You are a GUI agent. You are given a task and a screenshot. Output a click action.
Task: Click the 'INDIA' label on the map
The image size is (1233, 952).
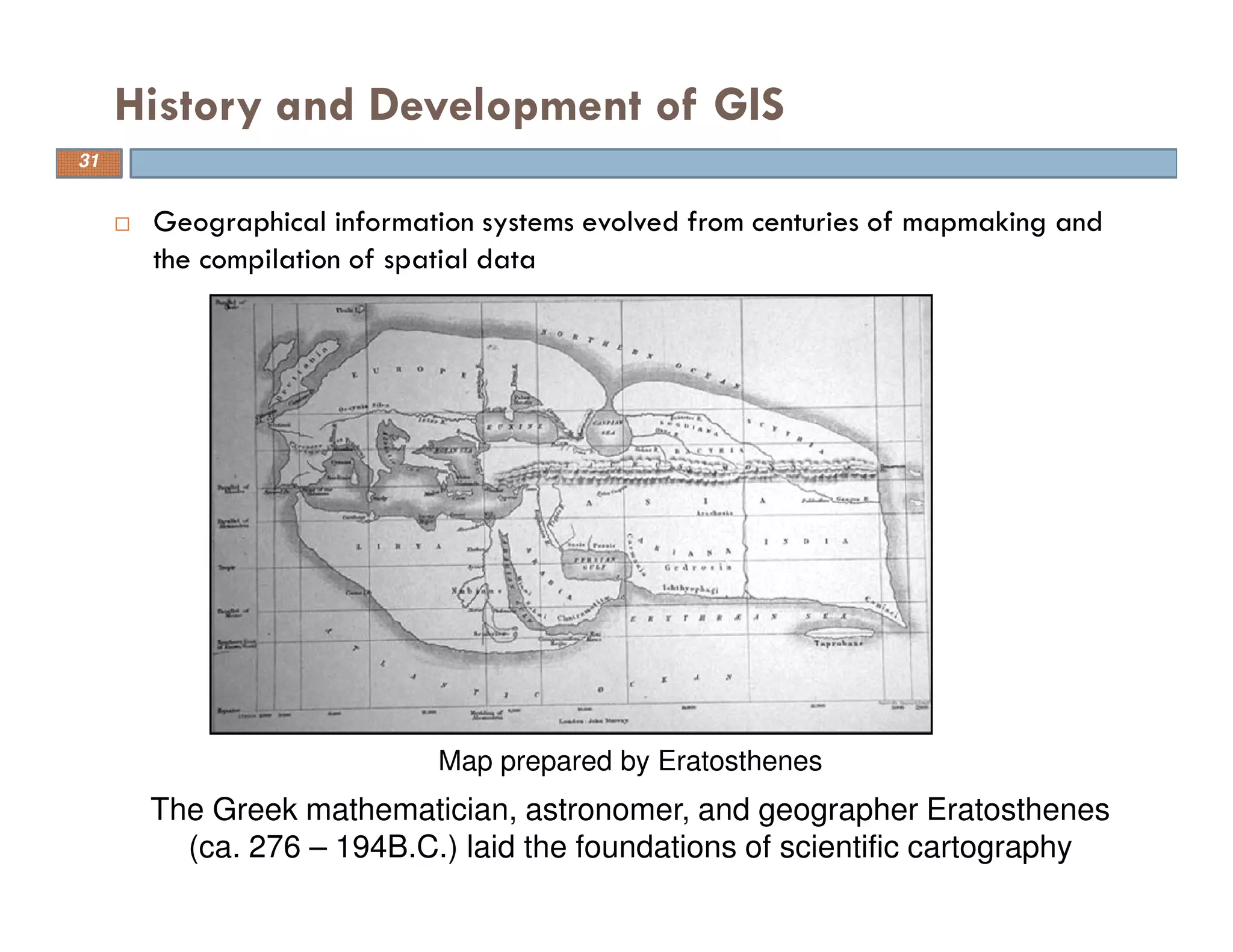point(806,541)
